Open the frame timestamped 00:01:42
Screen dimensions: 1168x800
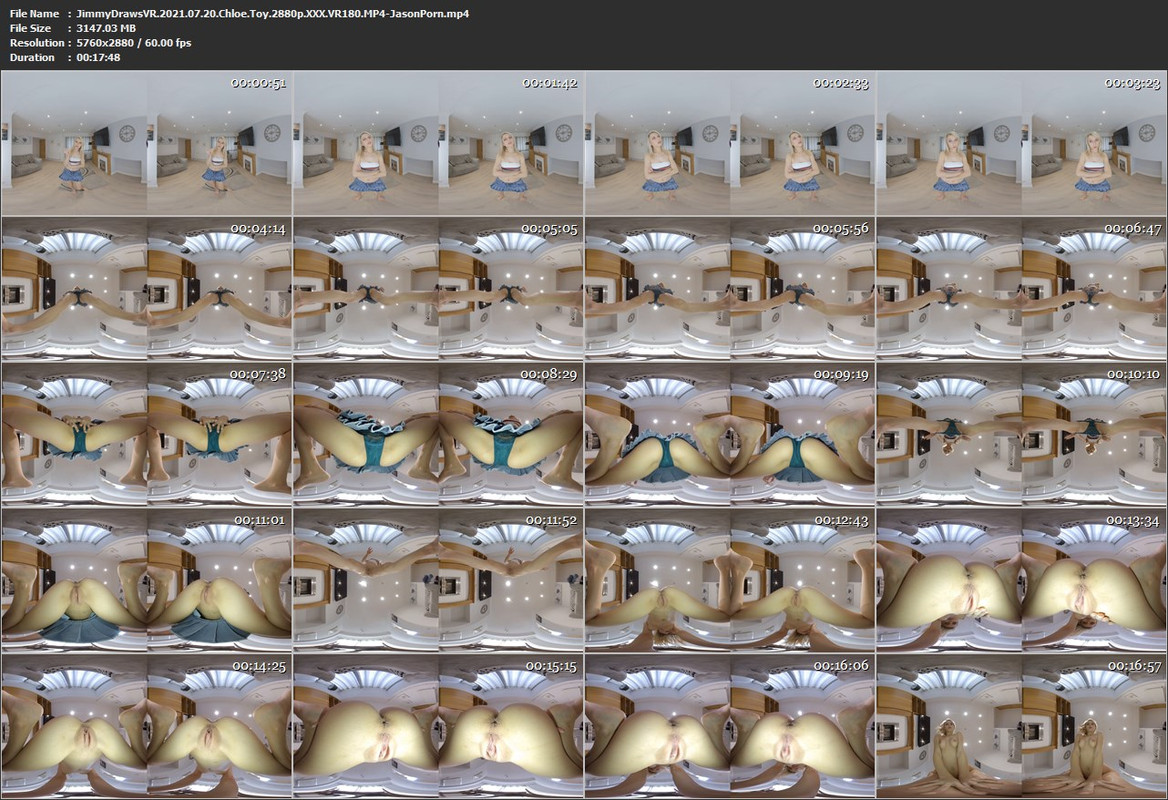438,143
